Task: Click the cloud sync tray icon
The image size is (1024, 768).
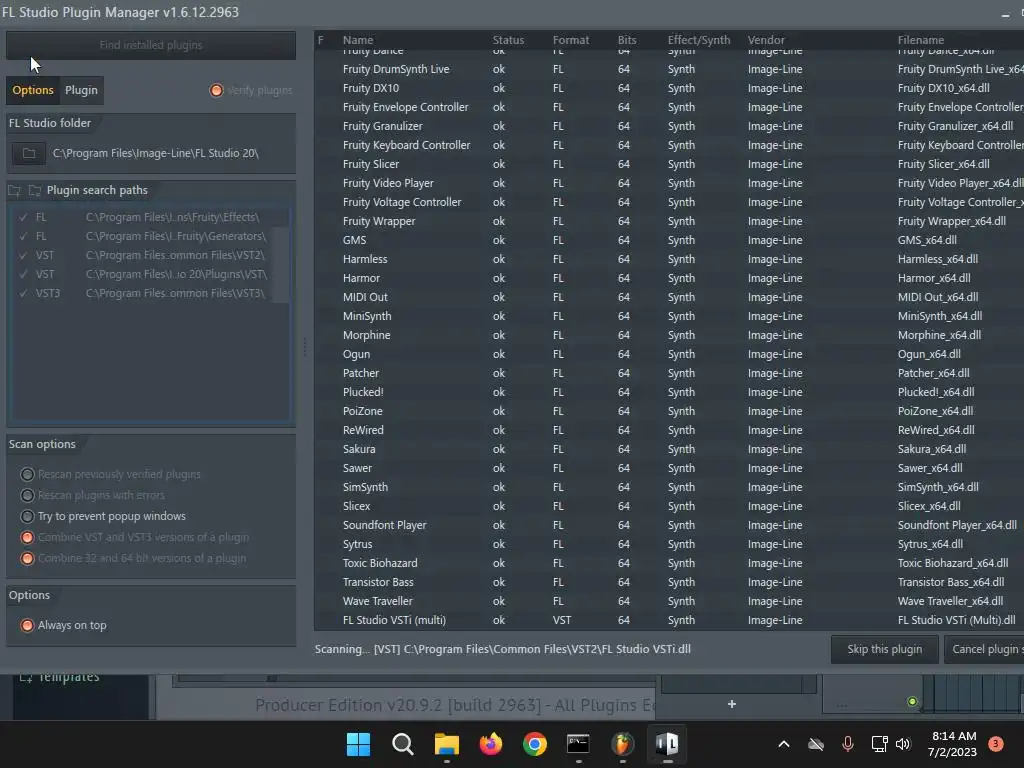Action: coord(816,744)
